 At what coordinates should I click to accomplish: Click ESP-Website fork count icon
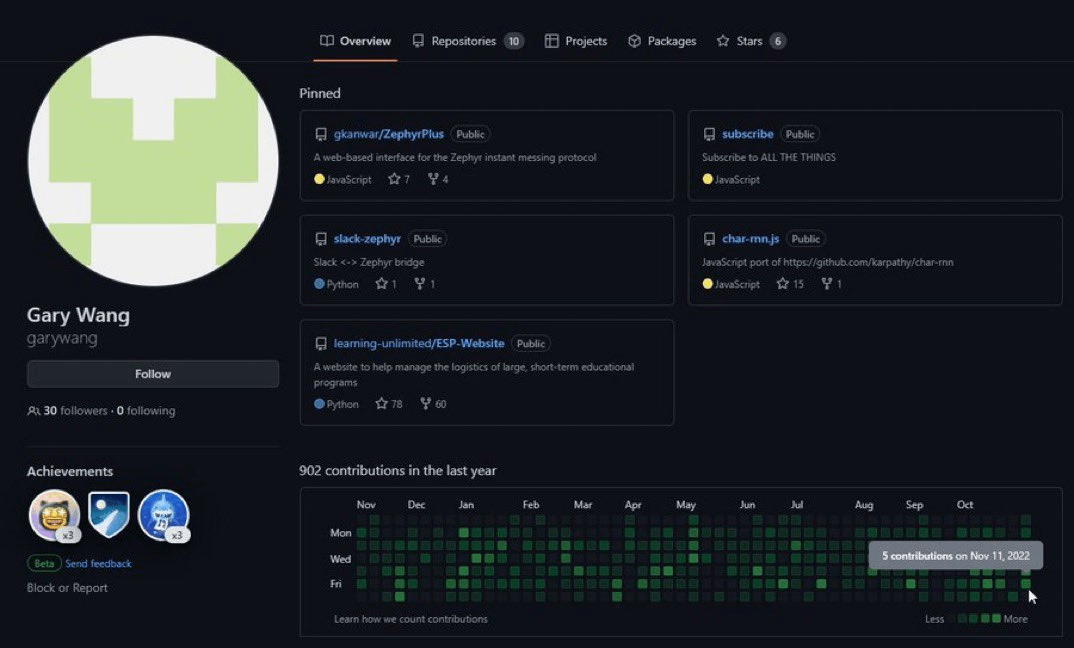pos(425,403)
